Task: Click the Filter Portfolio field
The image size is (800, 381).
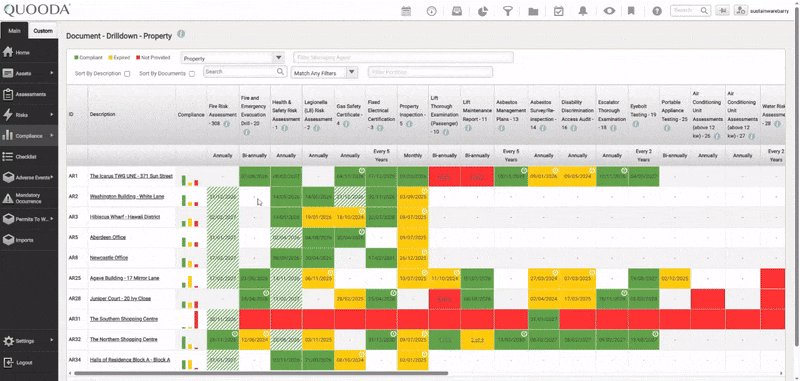Action: tap(430, 72)
